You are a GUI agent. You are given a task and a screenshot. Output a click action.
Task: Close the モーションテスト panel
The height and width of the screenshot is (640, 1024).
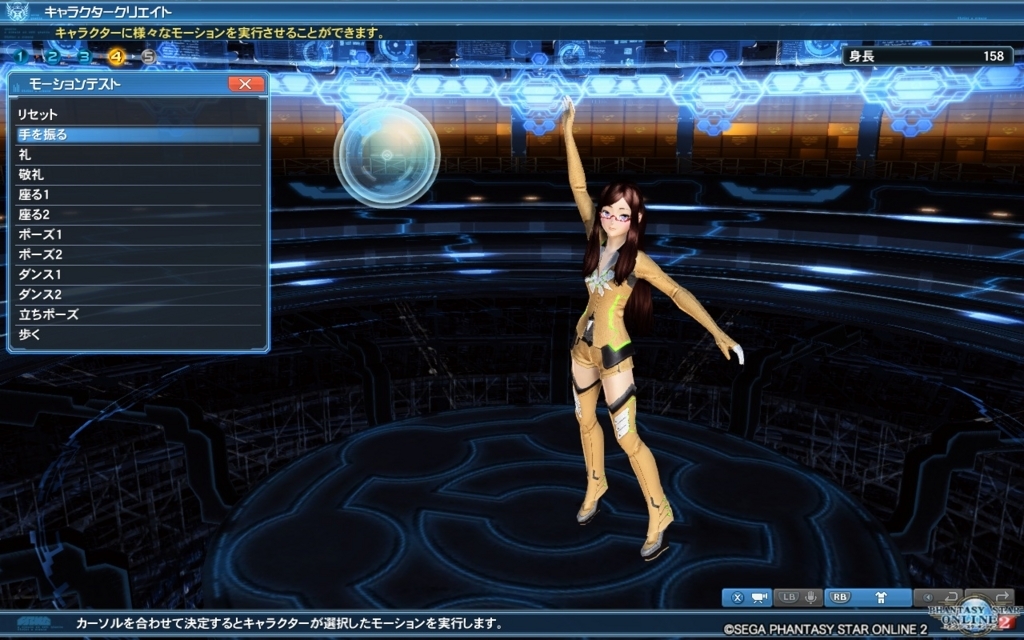[246, 84]
